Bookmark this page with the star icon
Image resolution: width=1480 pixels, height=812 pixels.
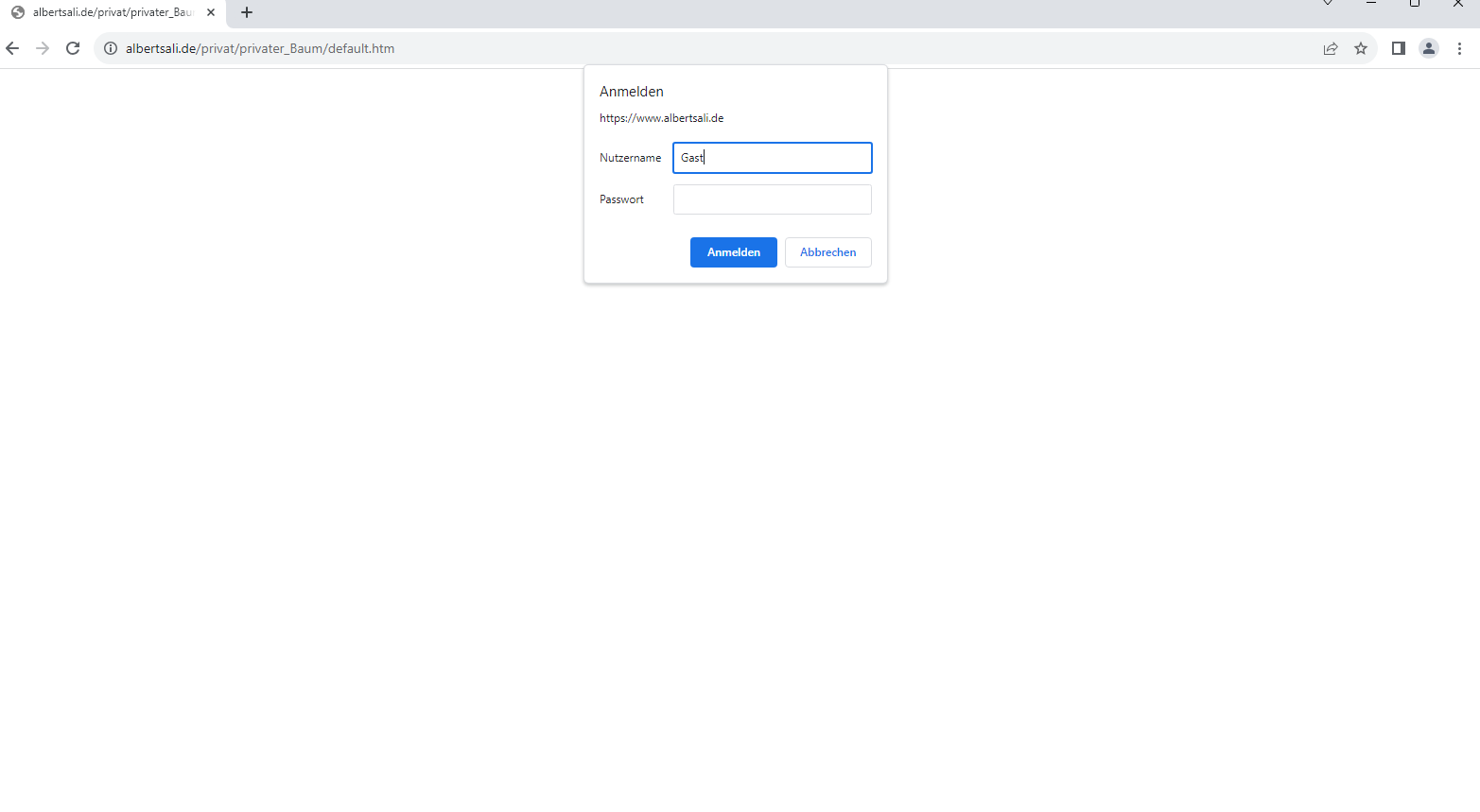(1361, 48)
